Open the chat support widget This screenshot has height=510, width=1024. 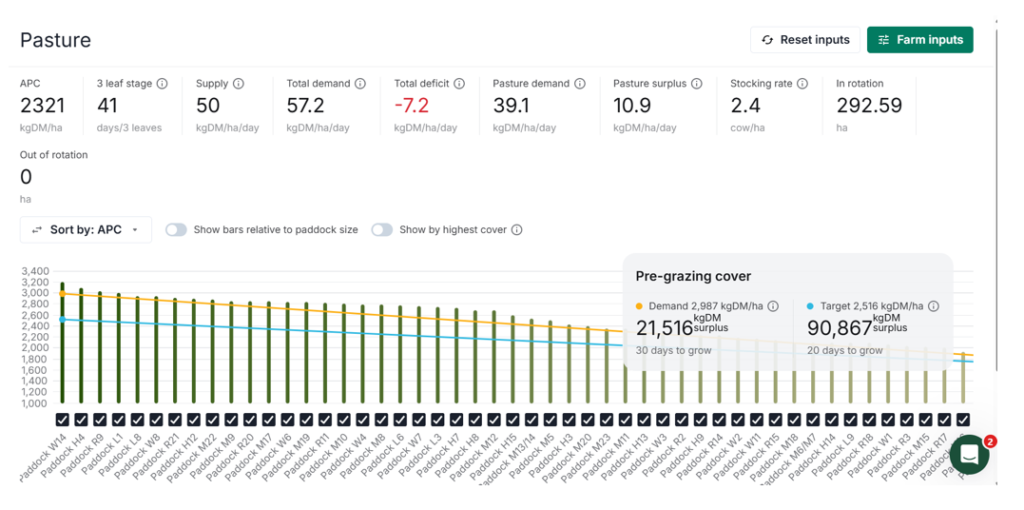pyautogui.click(x=968, y=454)
